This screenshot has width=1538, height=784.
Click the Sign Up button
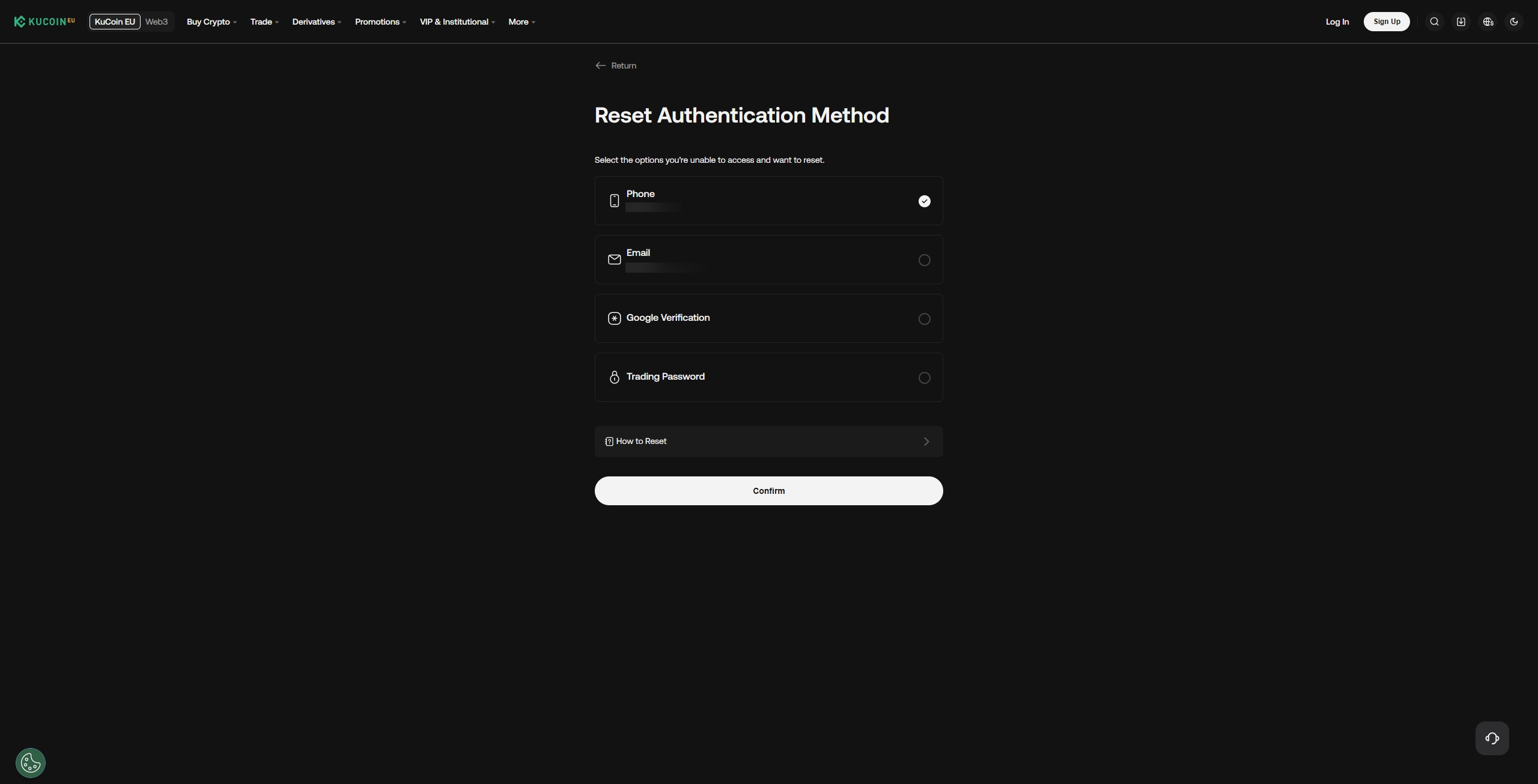(x=1386, y=22)
